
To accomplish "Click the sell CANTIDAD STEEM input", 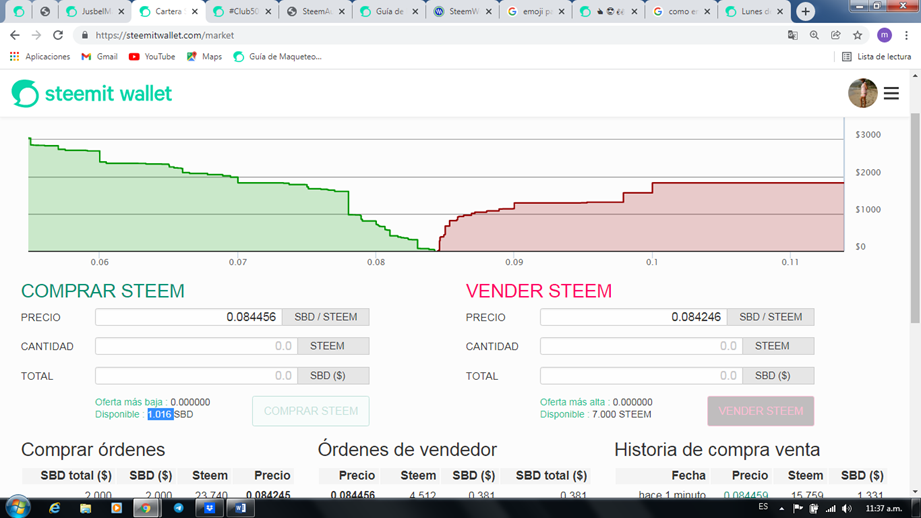I will [641, 346].
